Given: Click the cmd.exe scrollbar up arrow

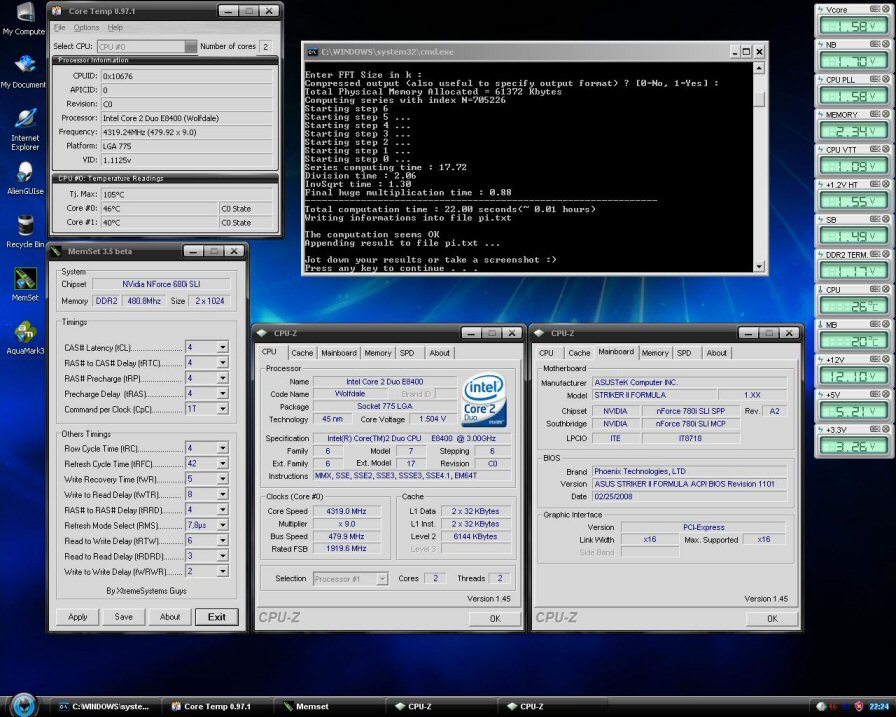Looking at the screenshot, I should point(759,68).
